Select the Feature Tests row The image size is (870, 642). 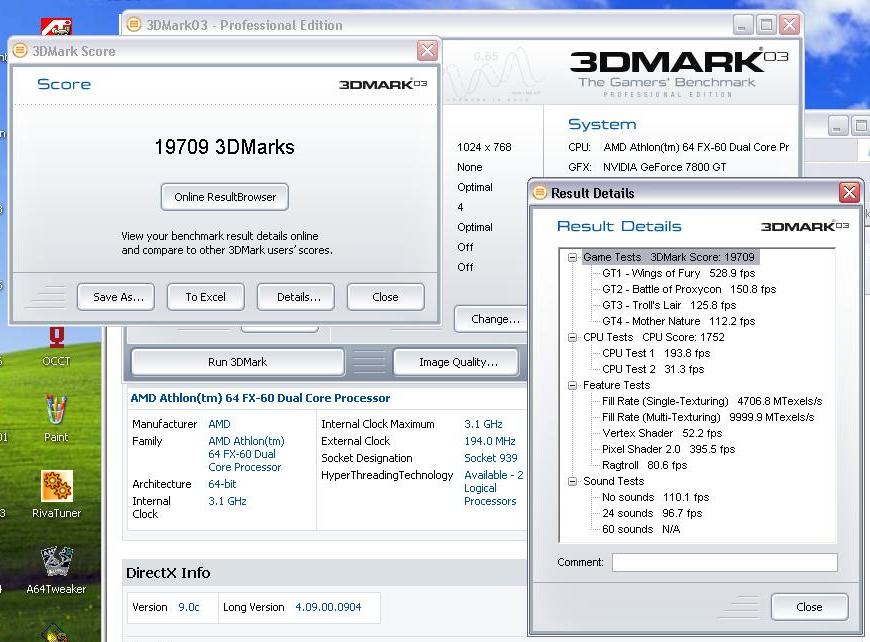(616, 385)
